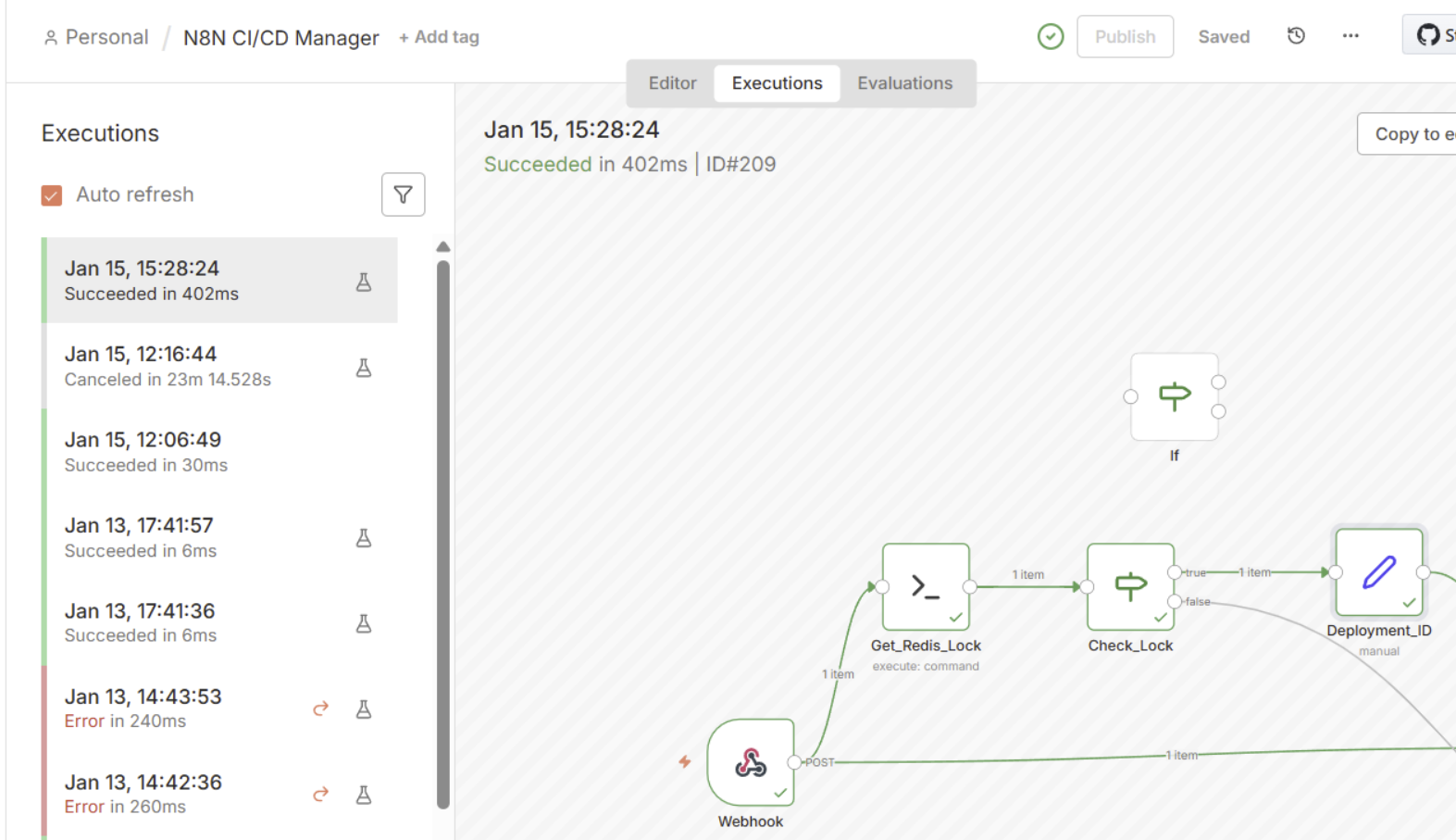Screen dimensions: 1456x840
Task: Open the Jan 13, 17:41:36 execution
Action: 220,623
